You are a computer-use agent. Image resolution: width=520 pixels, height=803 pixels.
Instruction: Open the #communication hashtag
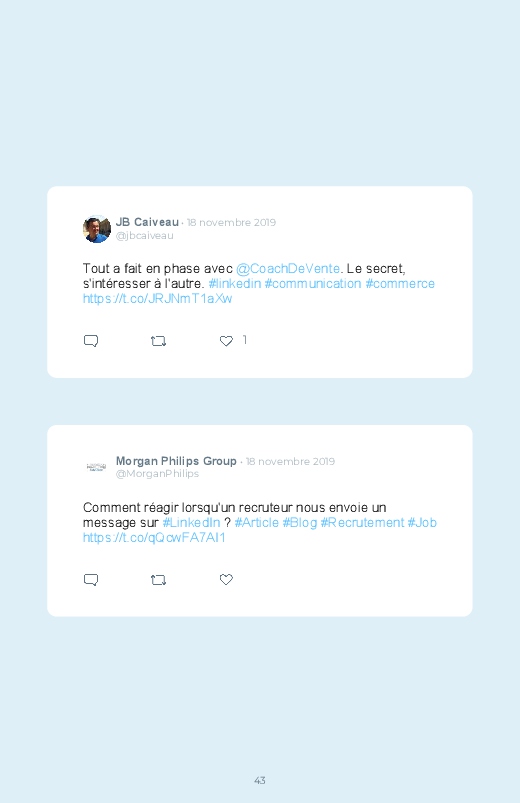[x=313, y=283]
